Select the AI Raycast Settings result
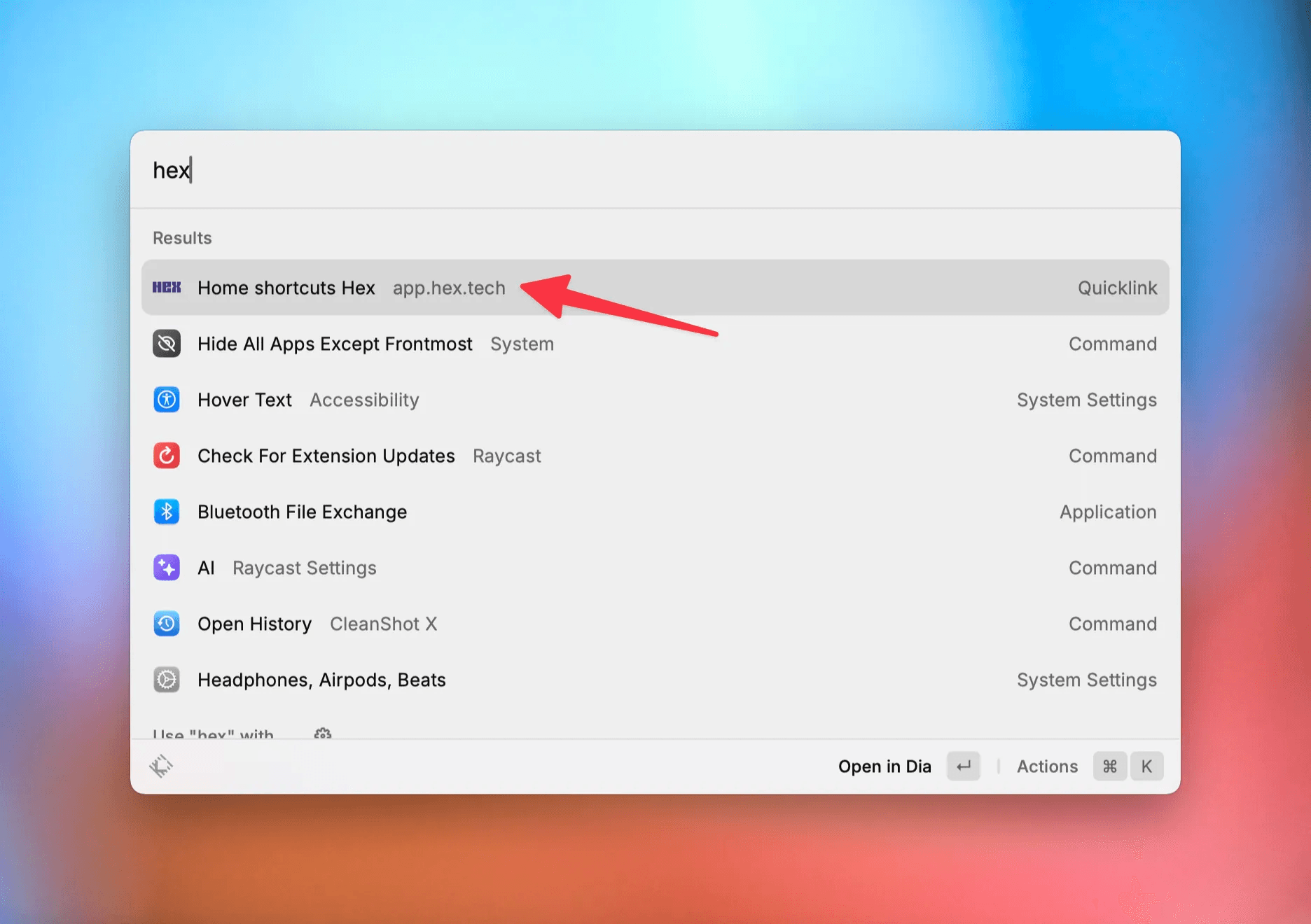The image size is (1311, 924). tap(655, 568)
